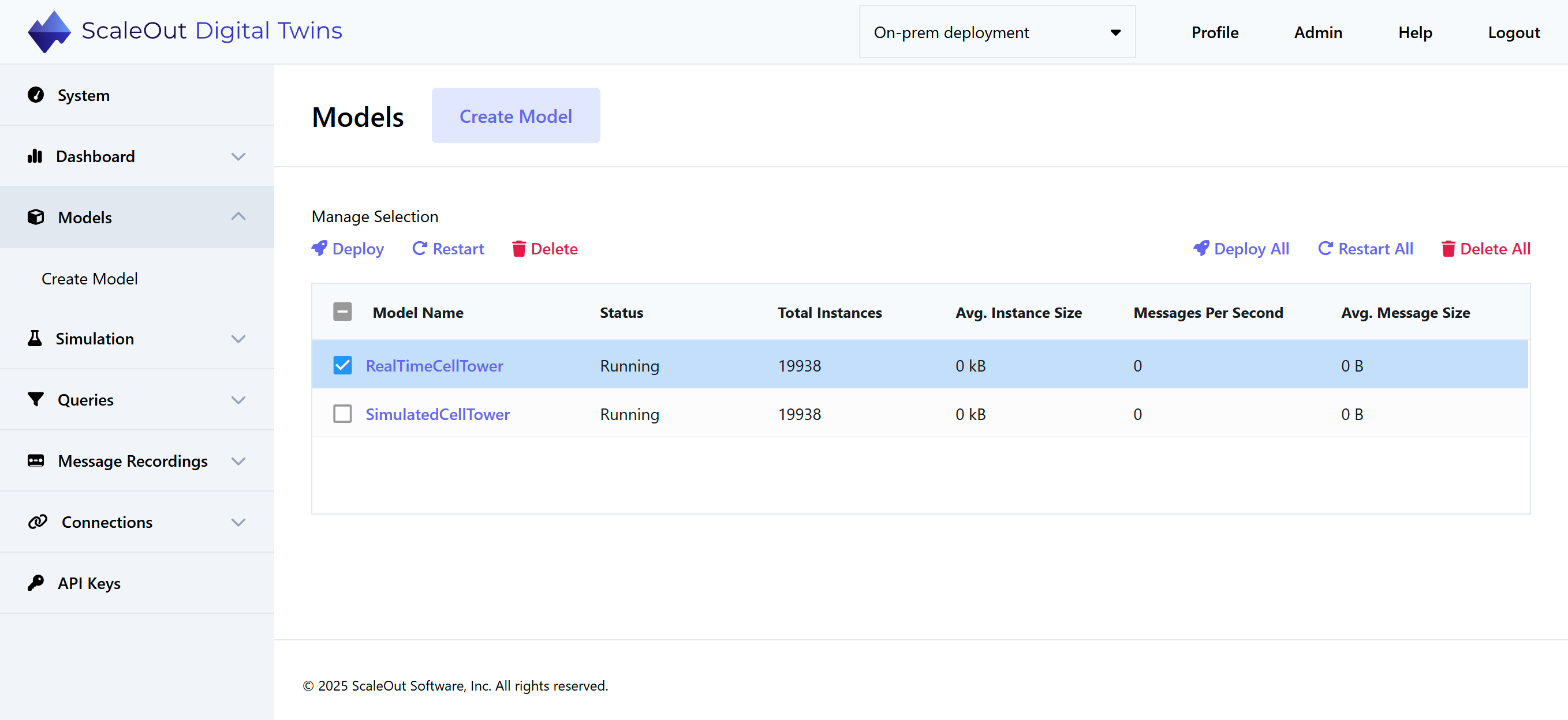The image size is (1568, 720).
Task: Click the Avg. Instance Size column header
Action: (x=1018, y=313)
